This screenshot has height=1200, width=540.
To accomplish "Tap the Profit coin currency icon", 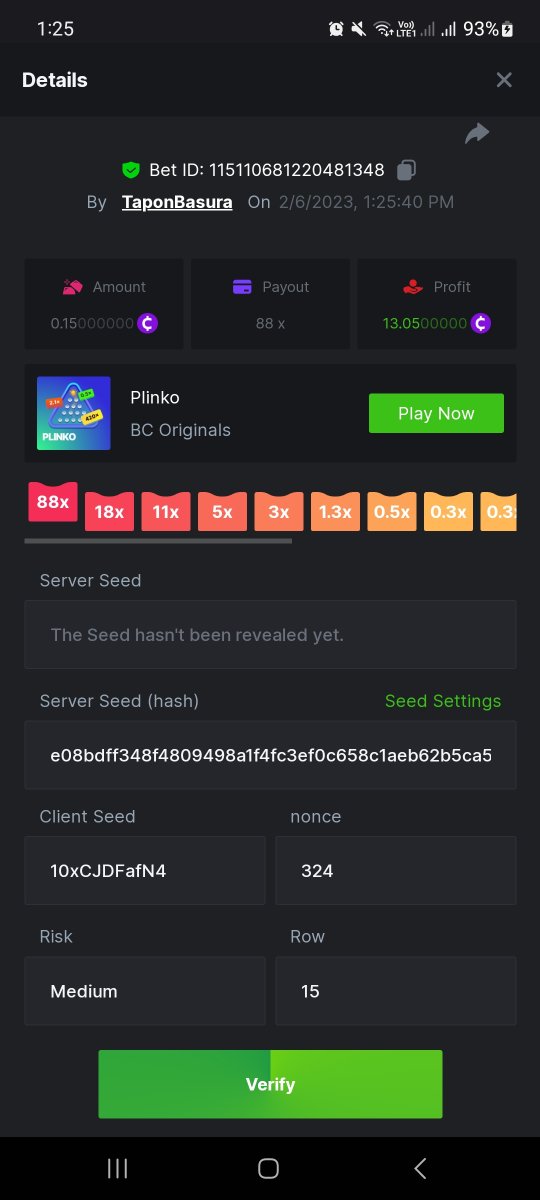I will pos(481,323).
